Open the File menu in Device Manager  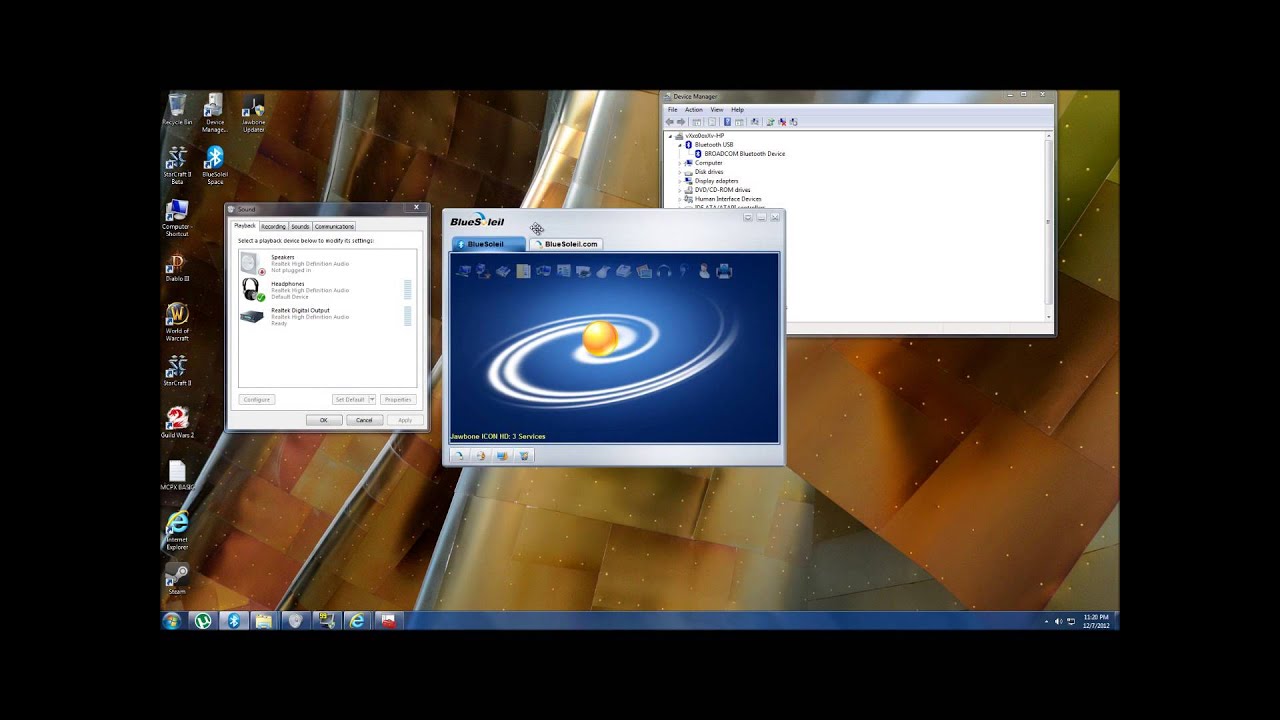tap(673, 109)
